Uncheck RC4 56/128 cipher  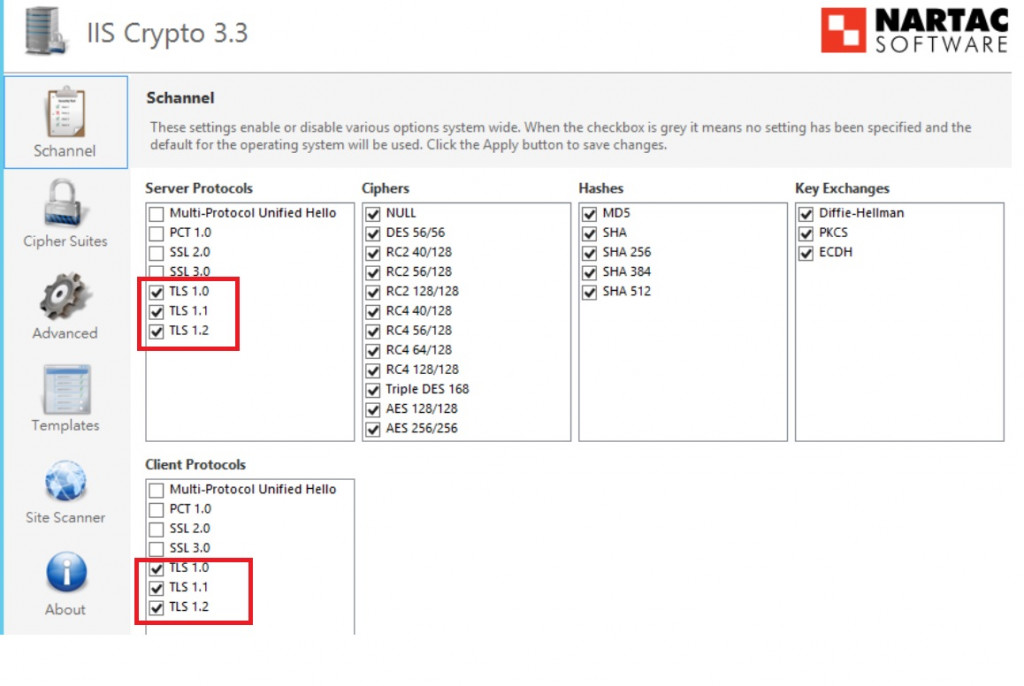pyautogui.click(x=373, y=331)
